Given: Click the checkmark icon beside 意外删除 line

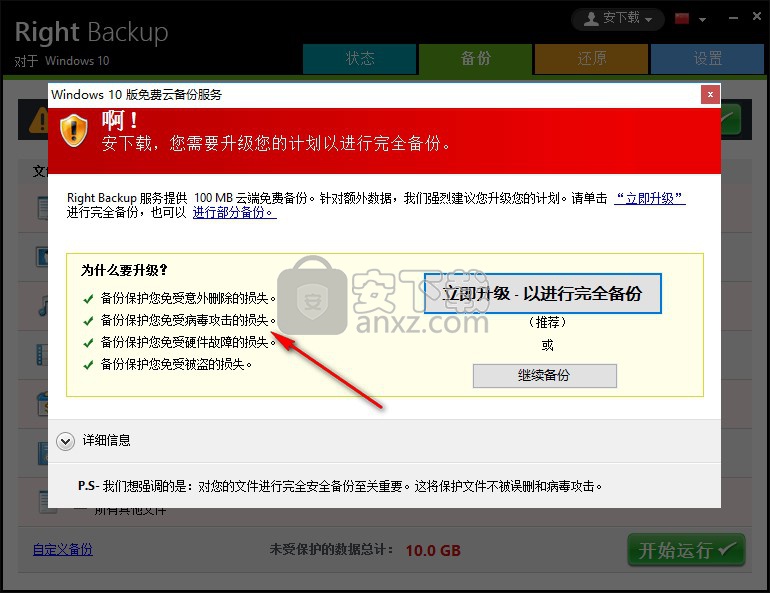Looking at the screenshot, I should pyautogui.click(x=88, y=299).
